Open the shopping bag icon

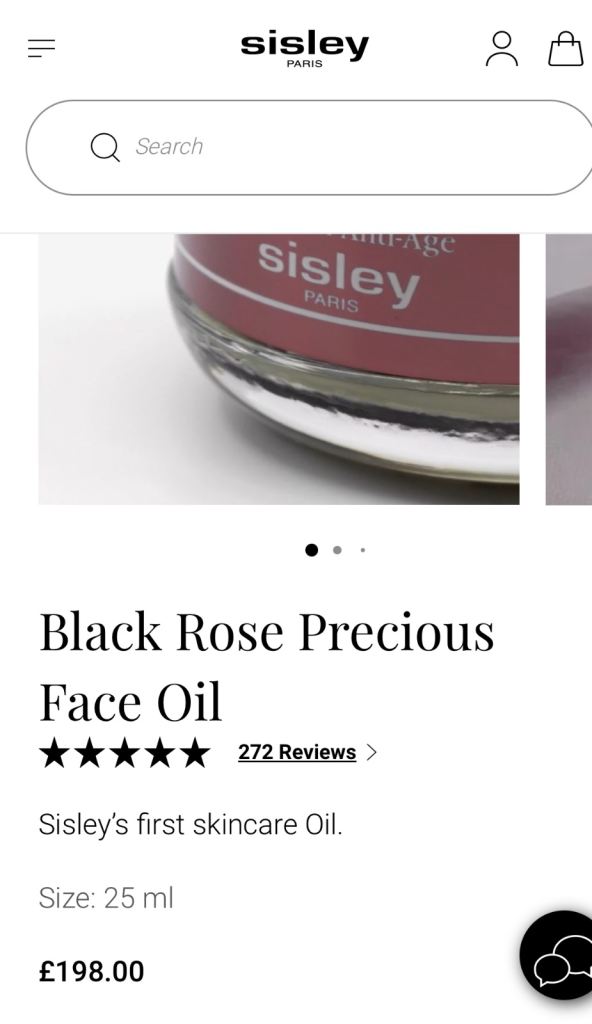click(x=565, y=49)
